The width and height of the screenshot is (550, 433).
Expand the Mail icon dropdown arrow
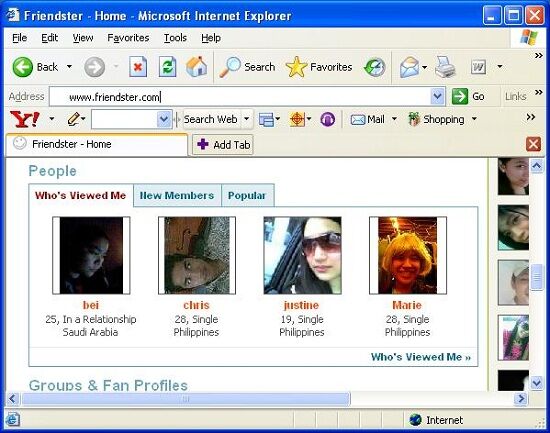pos(424,67)
